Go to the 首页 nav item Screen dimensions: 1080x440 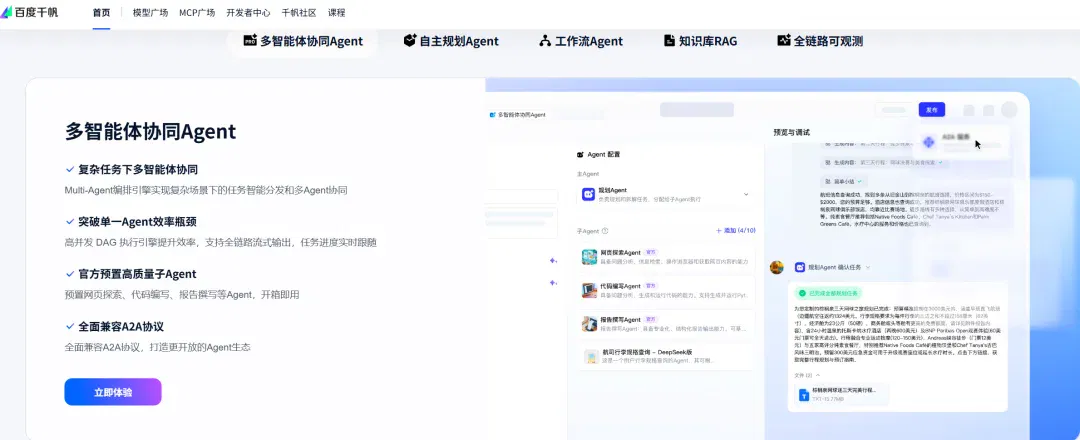101,12
